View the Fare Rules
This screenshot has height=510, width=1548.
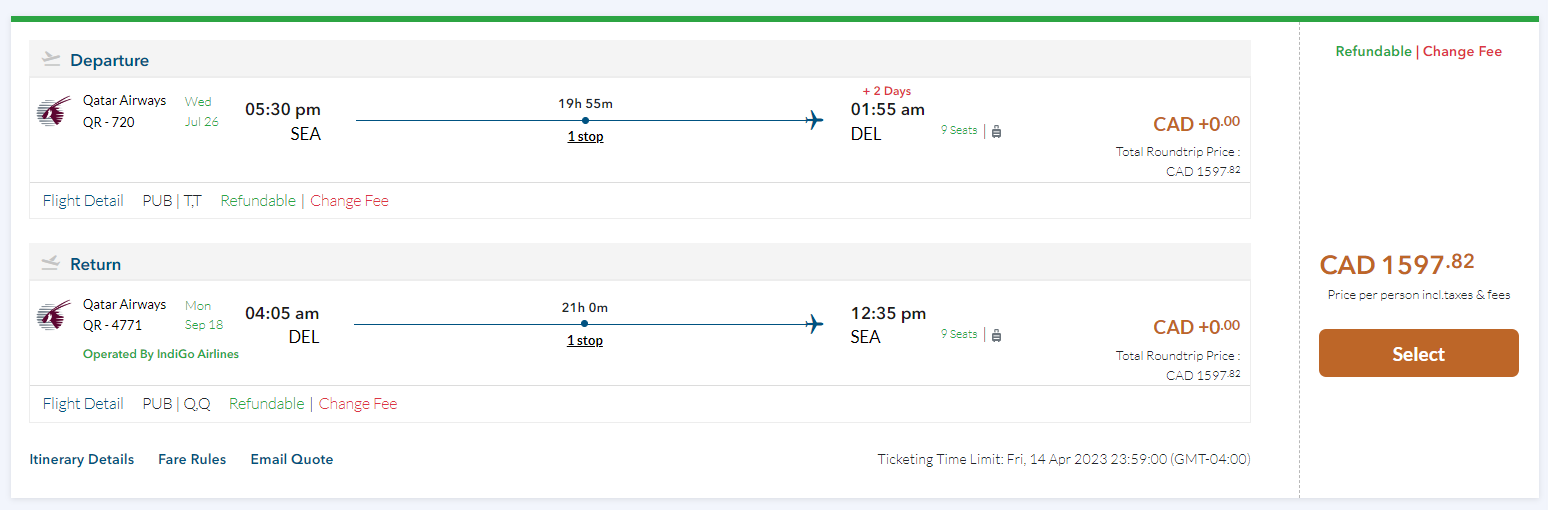(x=192, y=460)
